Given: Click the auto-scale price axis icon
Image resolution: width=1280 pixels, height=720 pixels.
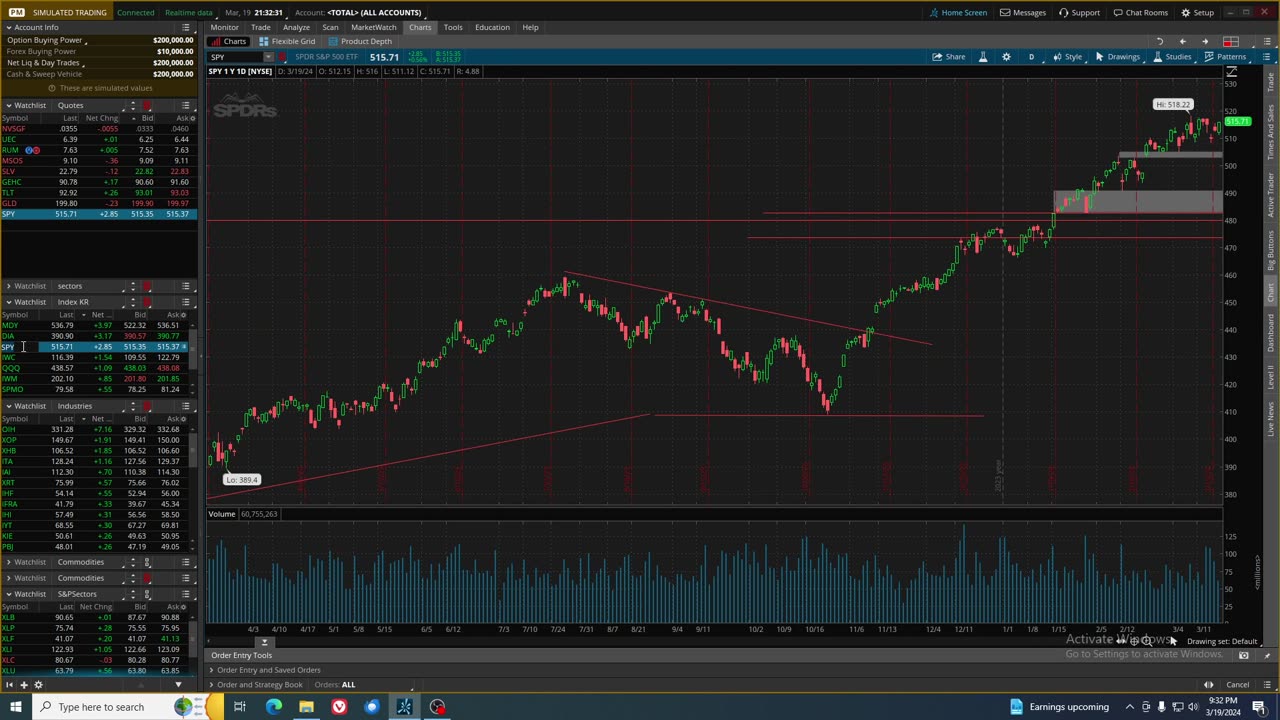Looking at the screenshot, I should coord(1232,72).
